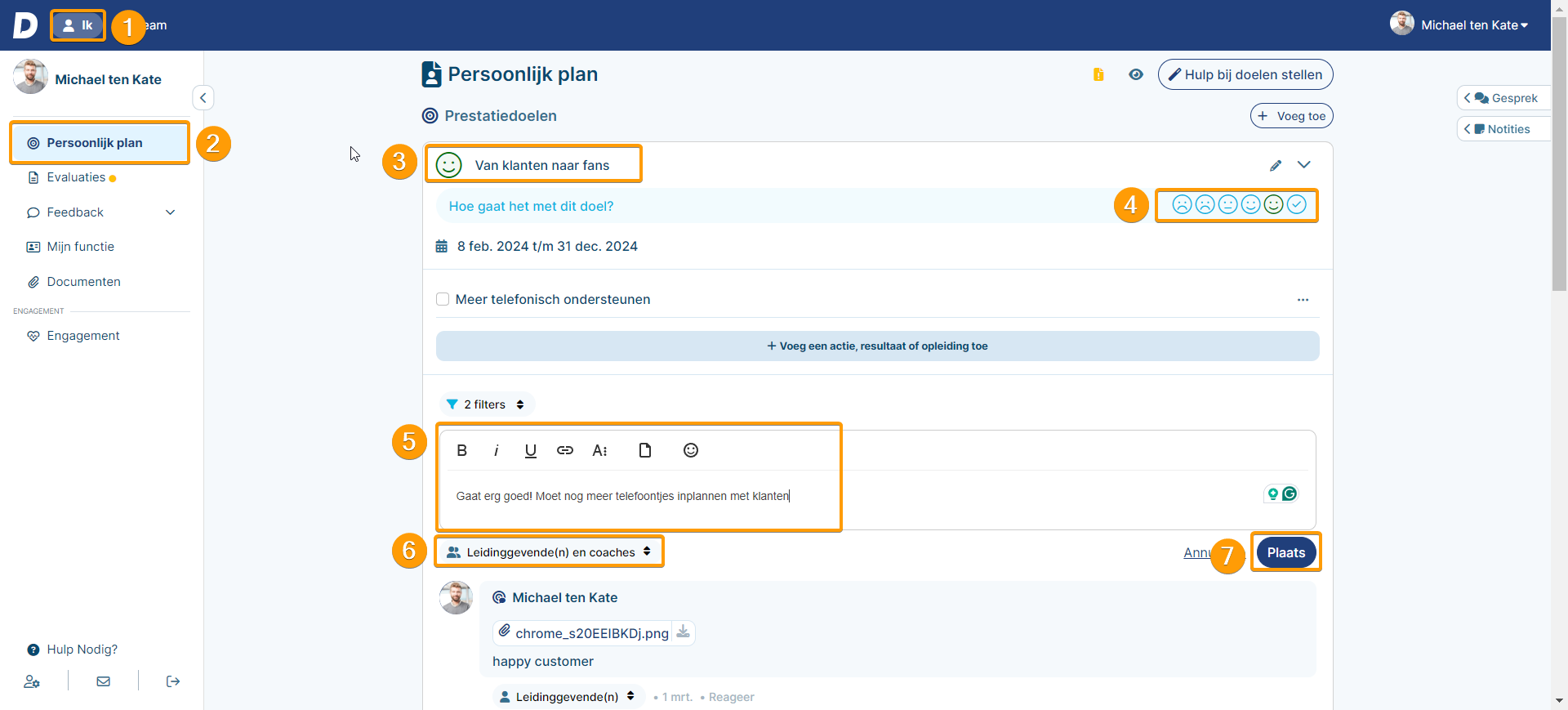Download the attached png file
The image size is (1568, 710).
[x=684, y=632]
